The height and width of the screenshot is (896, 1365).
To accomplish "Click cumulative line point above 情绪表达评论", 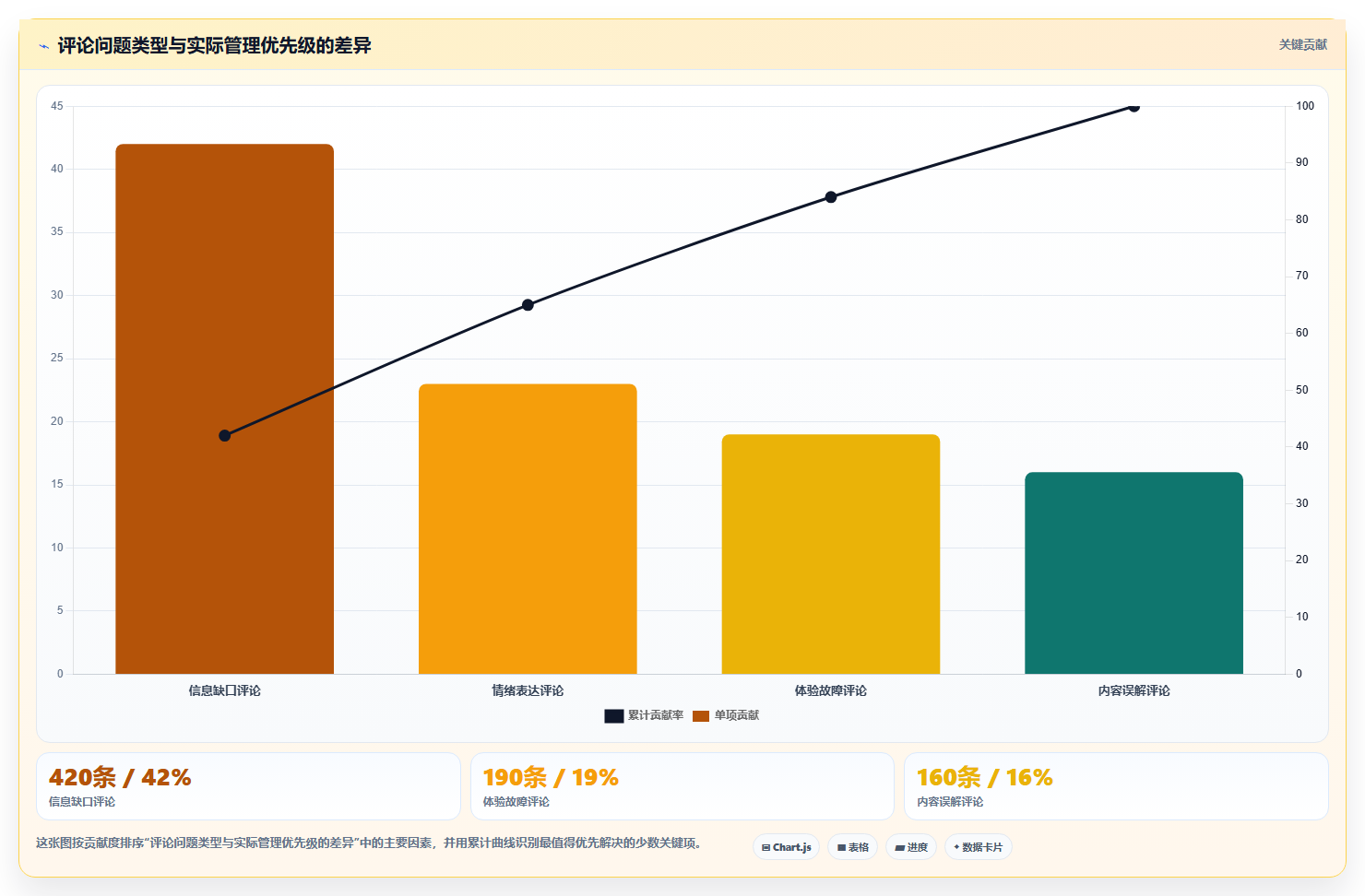I will [x=528, y=305].
